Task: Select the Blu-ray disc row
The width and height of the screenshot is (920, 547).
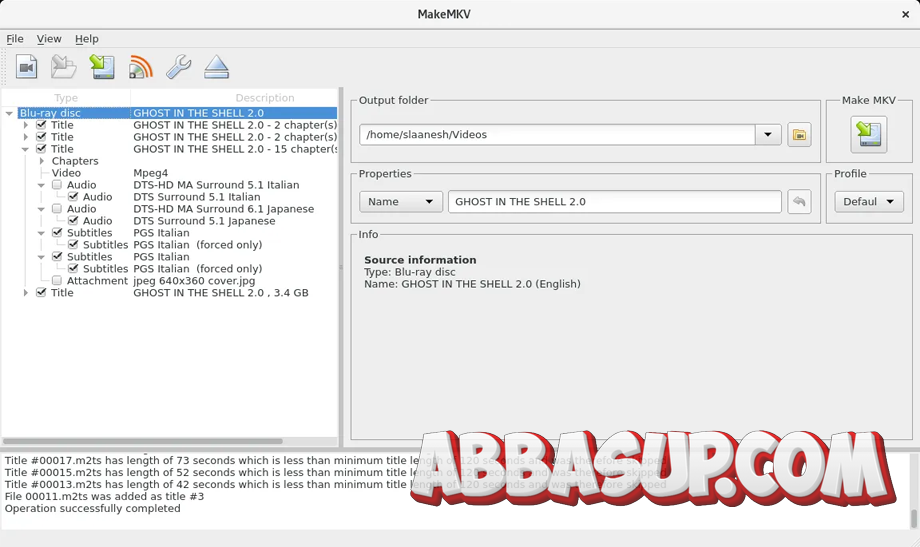Action: click(x=177, y=113)
